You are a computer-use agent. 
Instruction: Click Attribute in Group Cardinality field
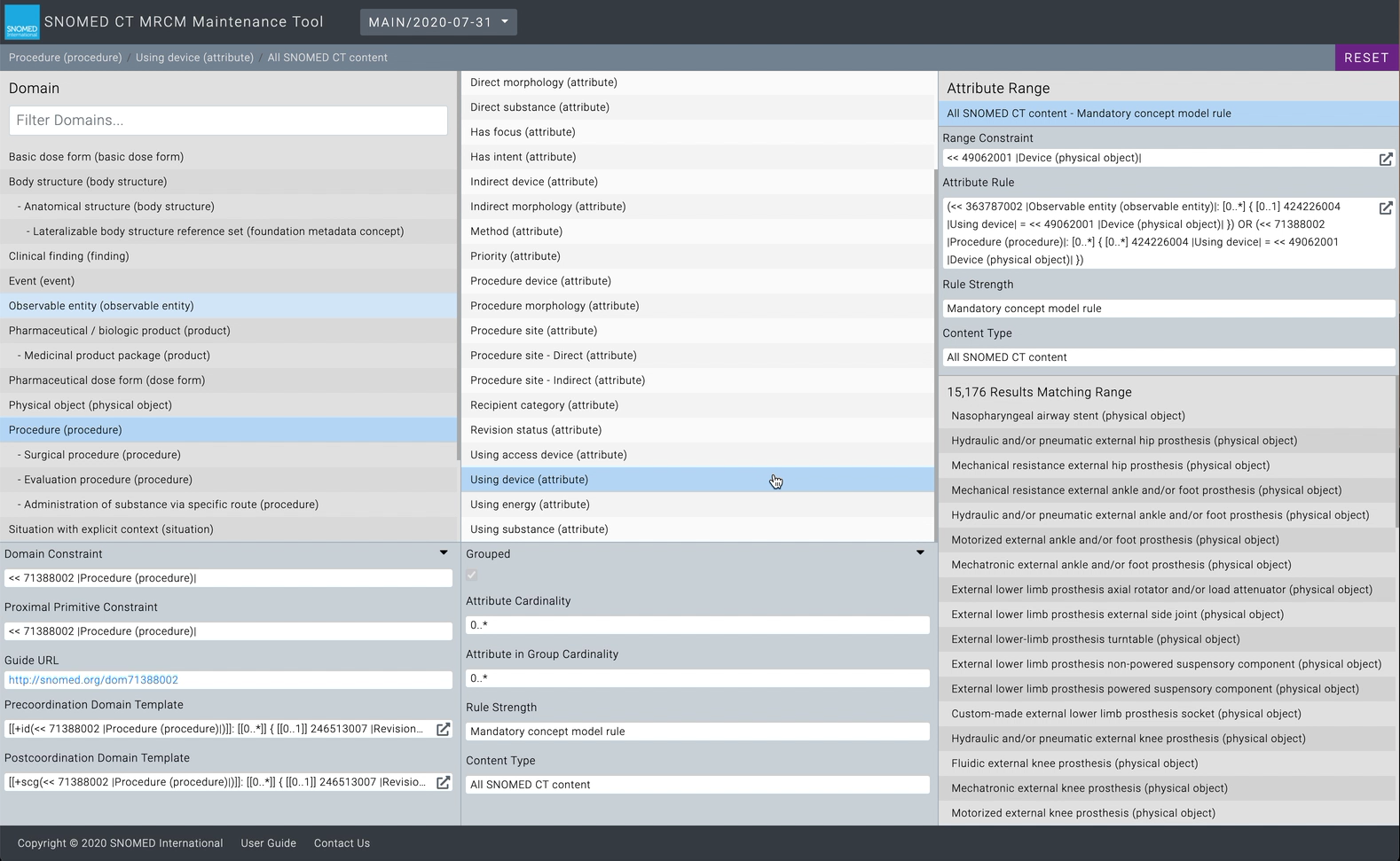tap(697, 678)
